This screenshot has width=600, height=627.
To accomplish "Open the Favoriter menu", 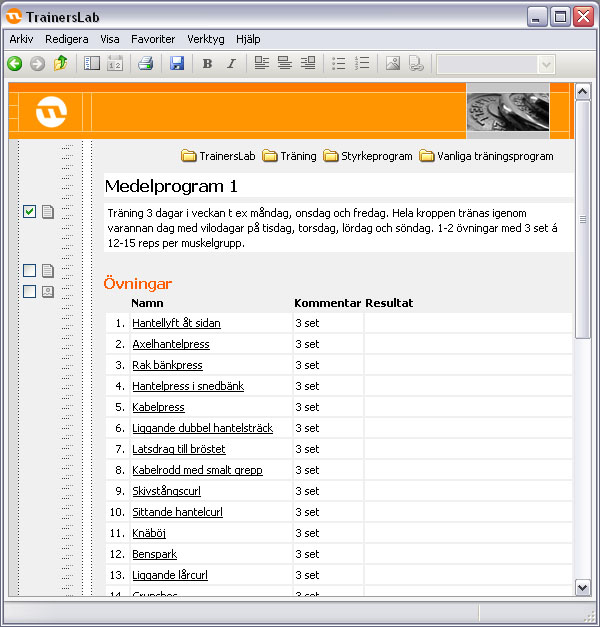I will click(x=153, y=39).
